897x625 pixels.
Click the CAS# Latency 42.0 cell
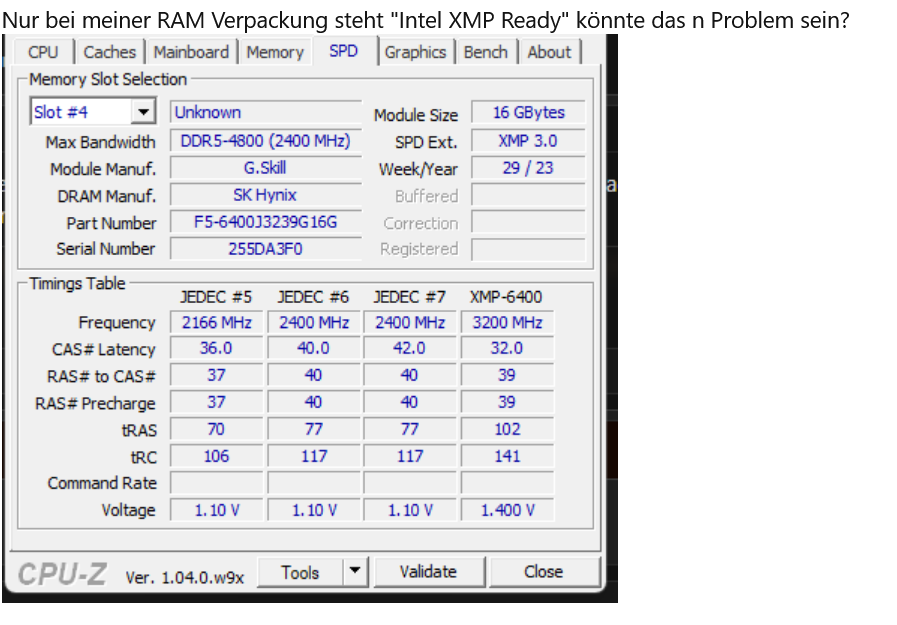click(410, 348)
